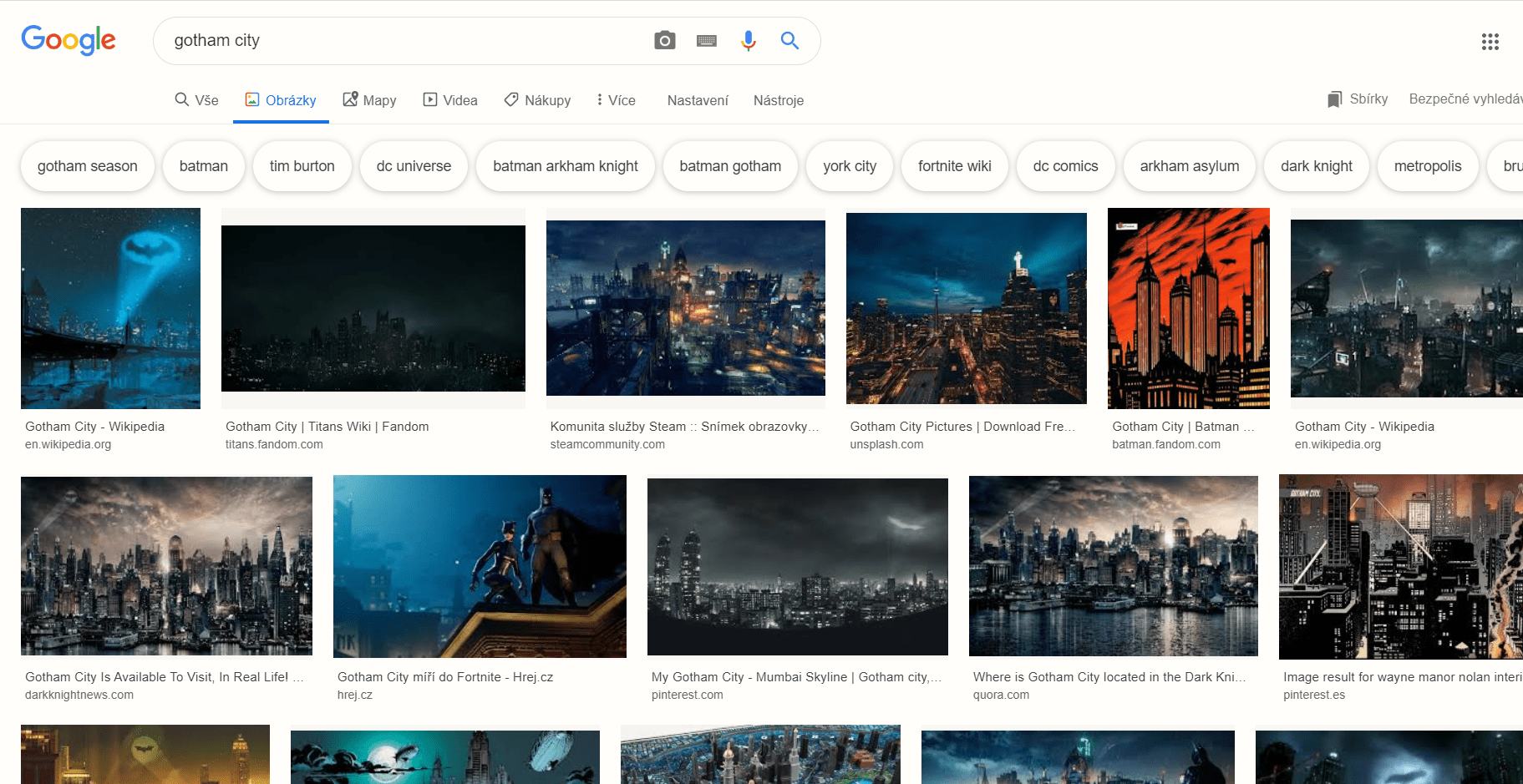Click the darkknightnews.com source text
The width and height of the screenshot is (1523, 784).
tap(79, 695)
